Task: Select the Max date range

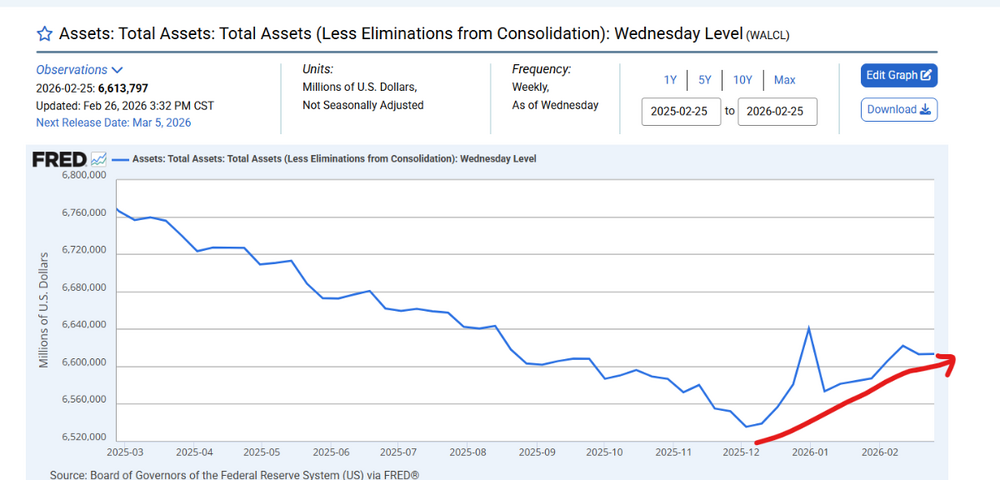Action: 784,80
